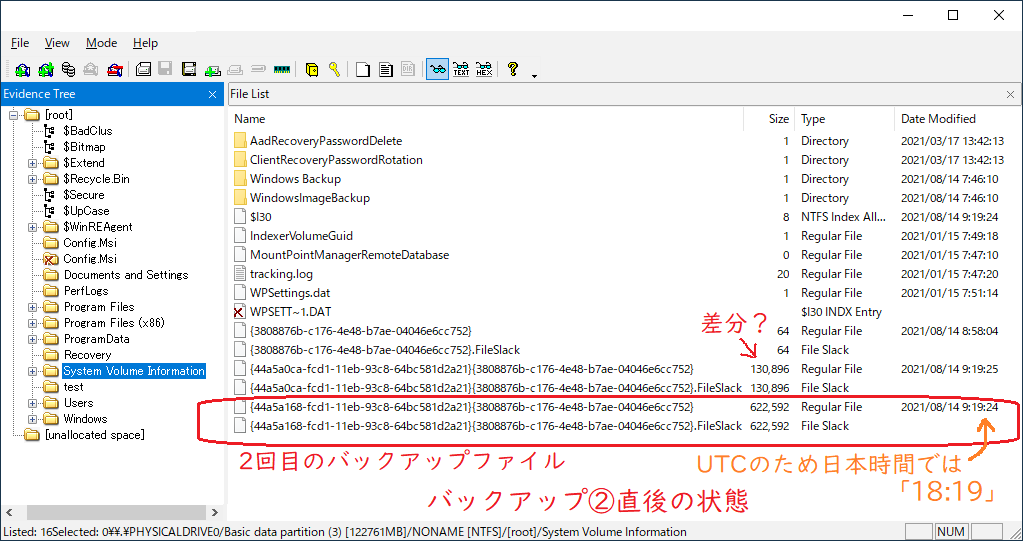Expand the Users folder
The image size is (1023, 541).
33,403
